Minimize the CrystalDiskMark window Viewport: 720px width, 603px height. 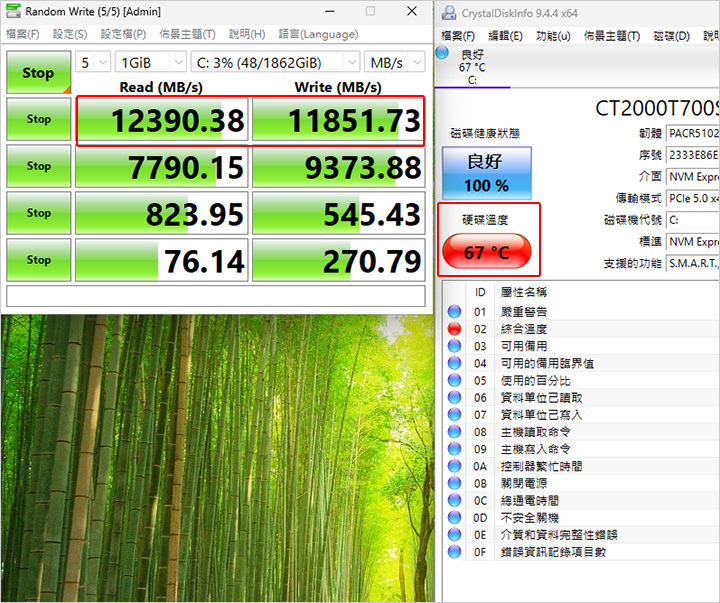(x=330, y=11)
